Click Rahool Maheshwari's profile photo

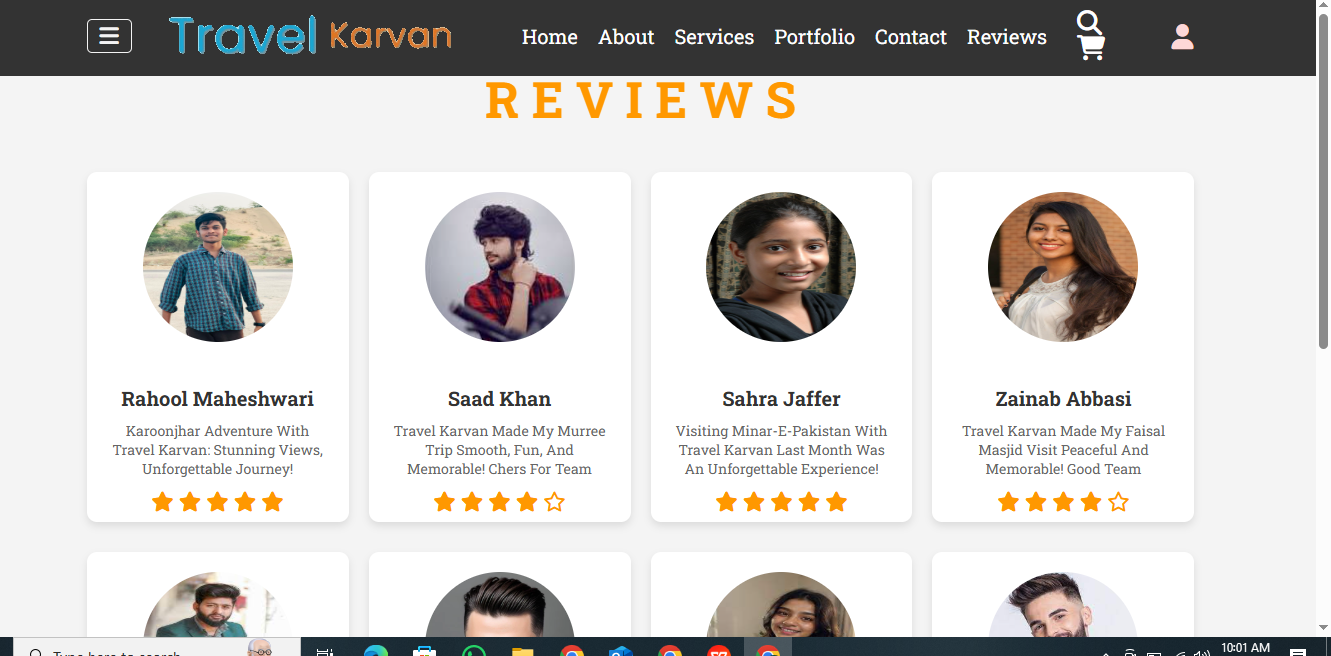tap(218, 267)
